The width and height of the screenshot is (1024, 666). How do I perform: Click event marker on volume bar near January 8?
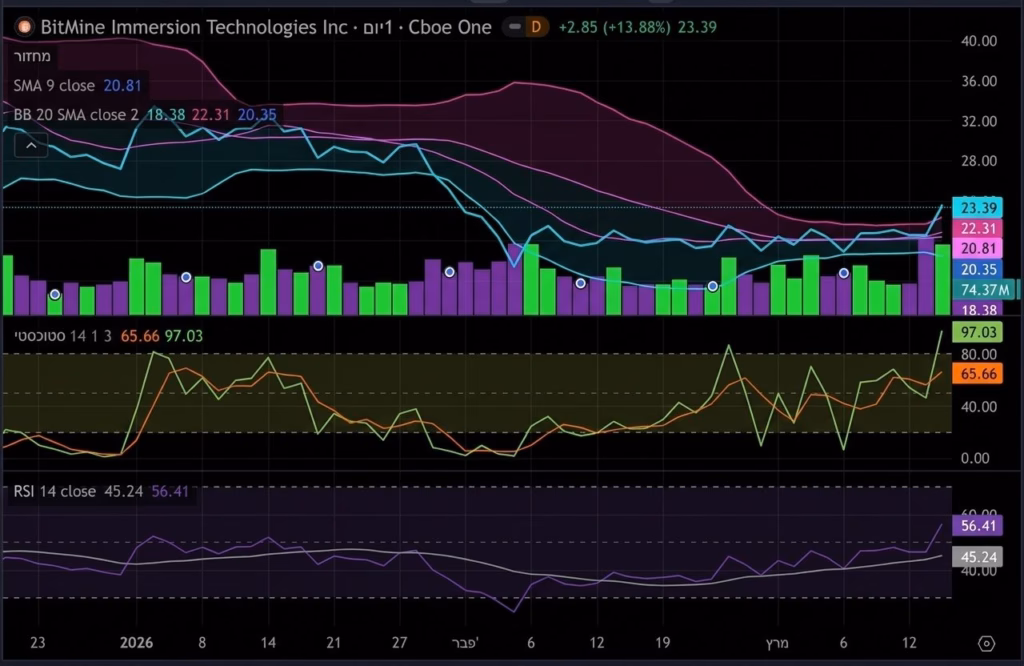(x=186, y=277)
